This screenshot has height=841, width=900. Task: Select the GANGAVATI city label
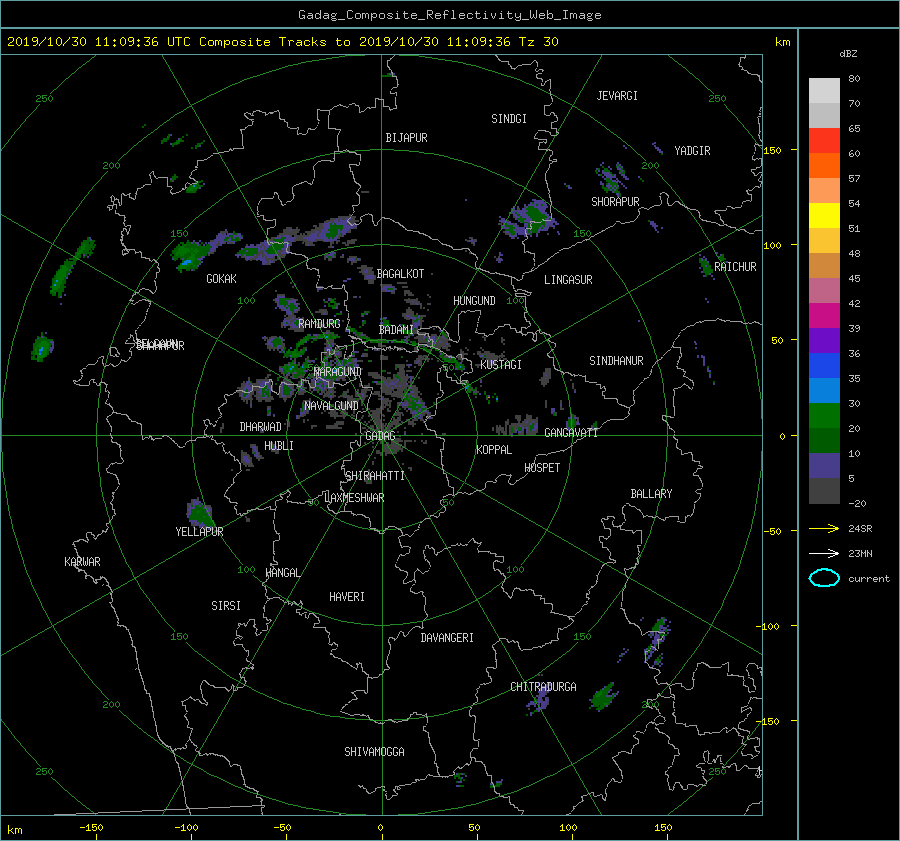[x=571, y=433]
